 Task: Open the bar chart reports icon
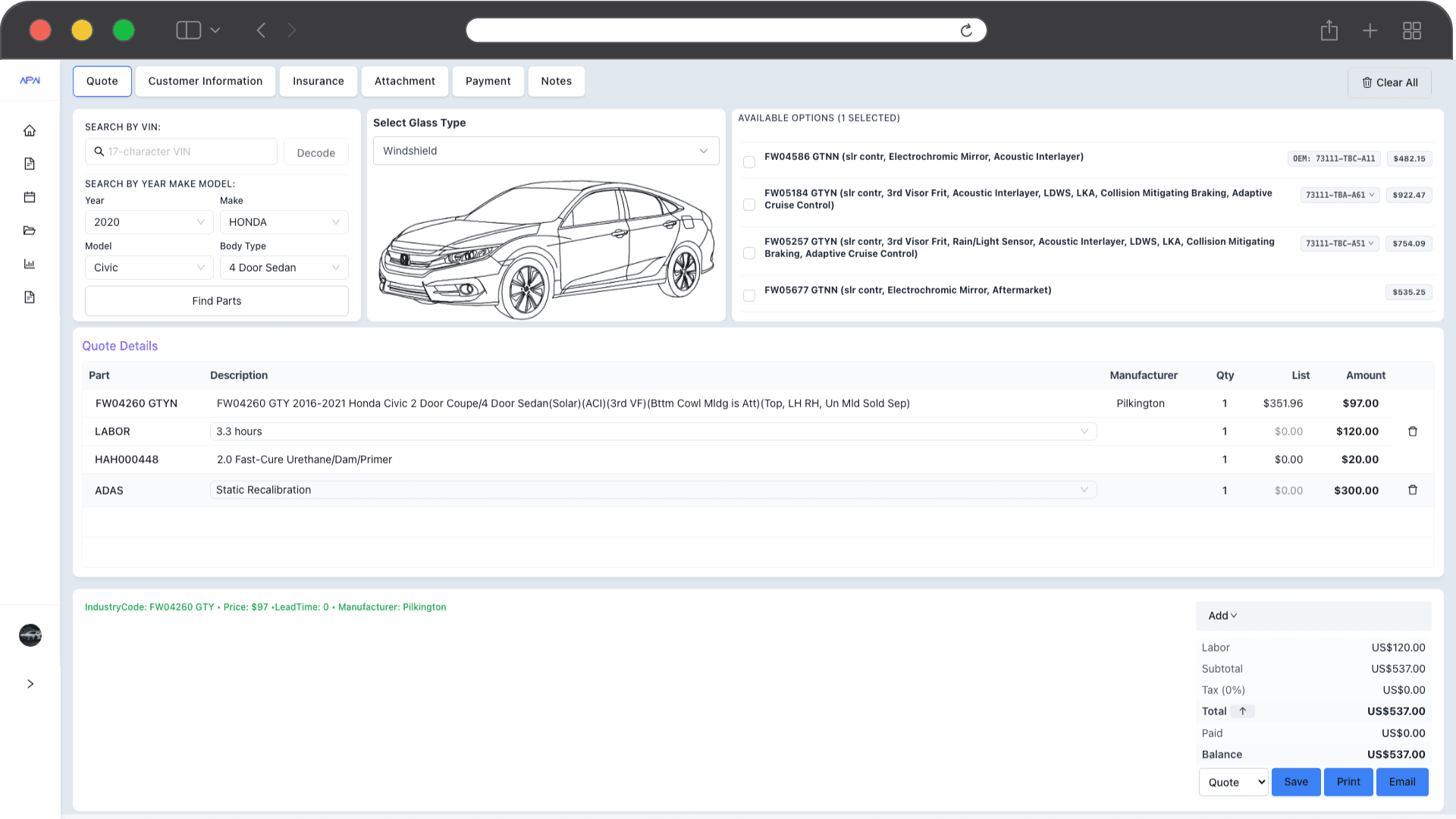(x=30, y=264)
